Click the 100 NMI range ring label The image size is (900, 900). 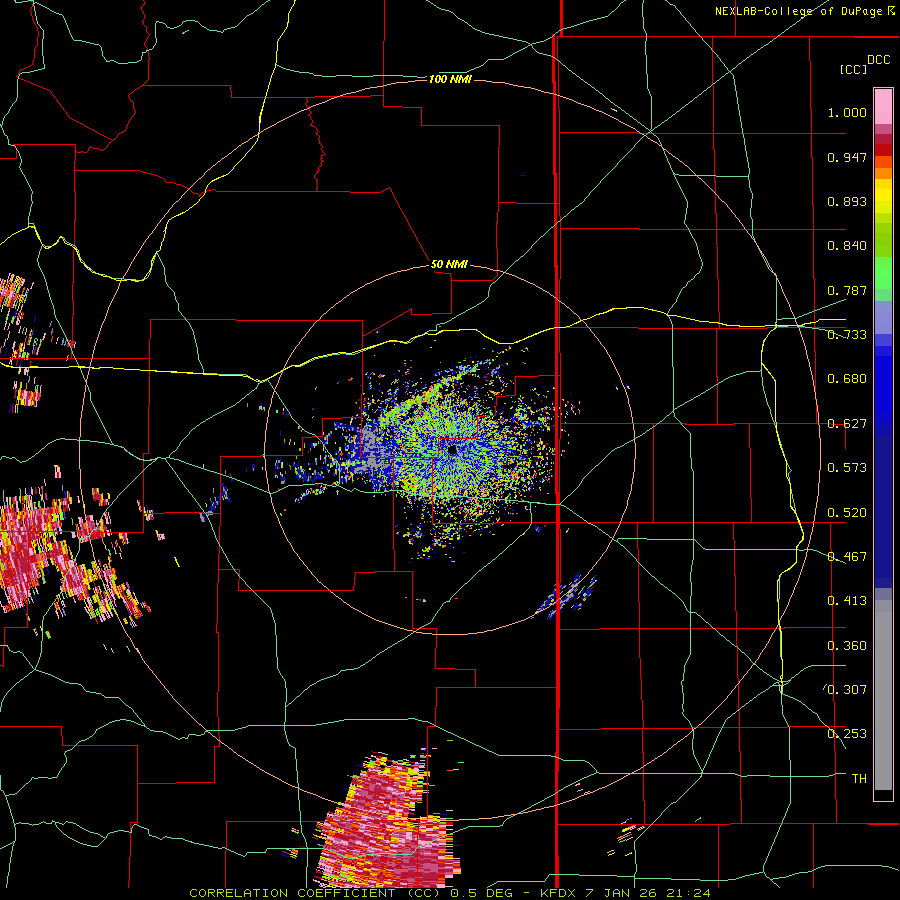point(450,79)
